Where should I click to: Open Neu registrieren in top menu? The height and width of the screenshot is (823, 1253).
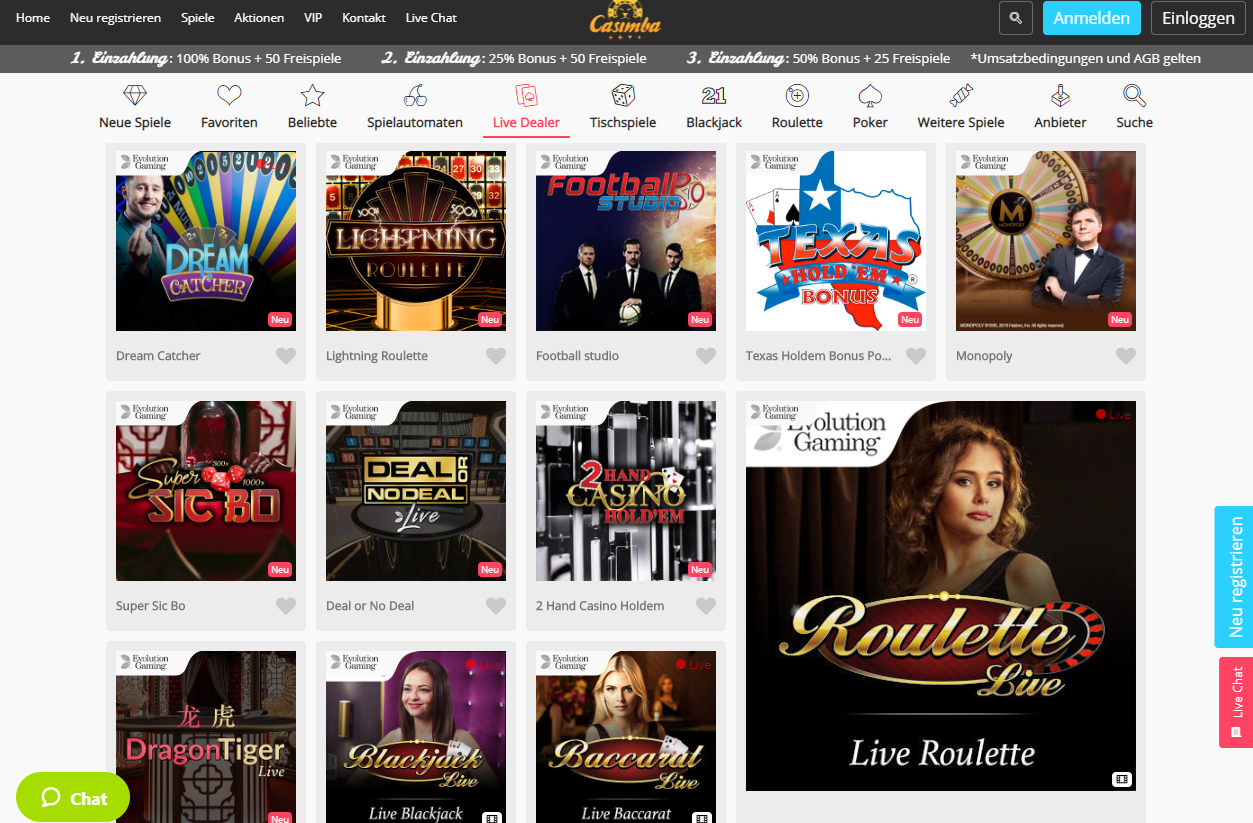pyautogui.click(x=116, y=18)
